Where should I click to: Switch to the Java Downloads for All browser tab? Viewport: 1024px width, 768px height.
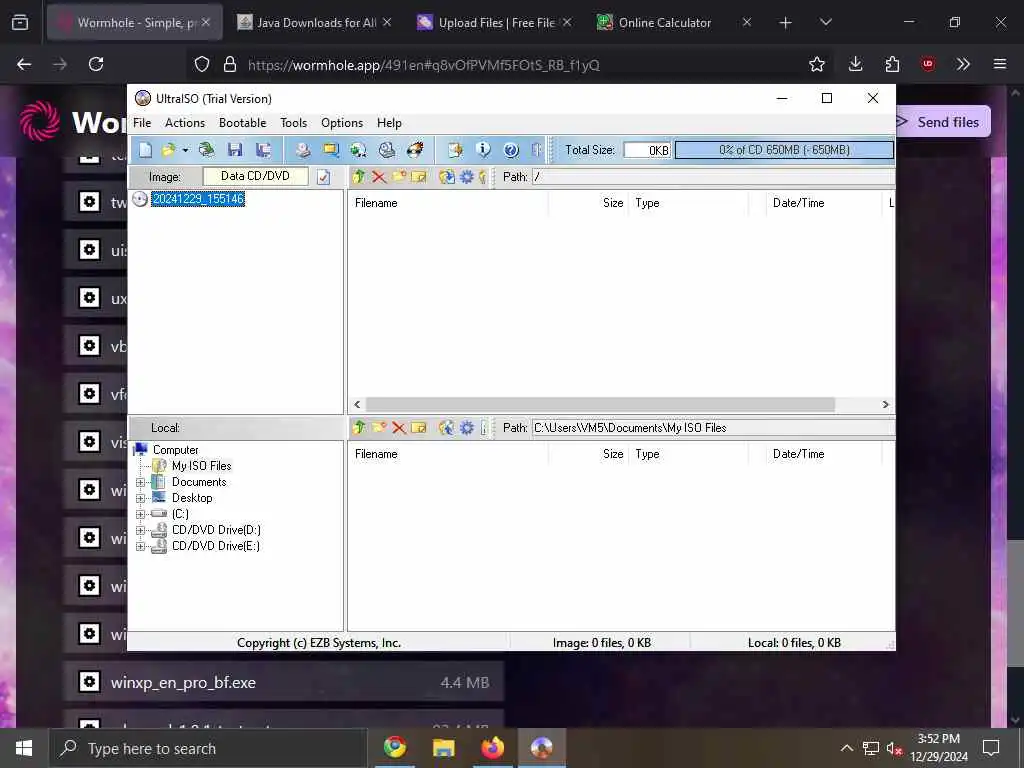315,22
